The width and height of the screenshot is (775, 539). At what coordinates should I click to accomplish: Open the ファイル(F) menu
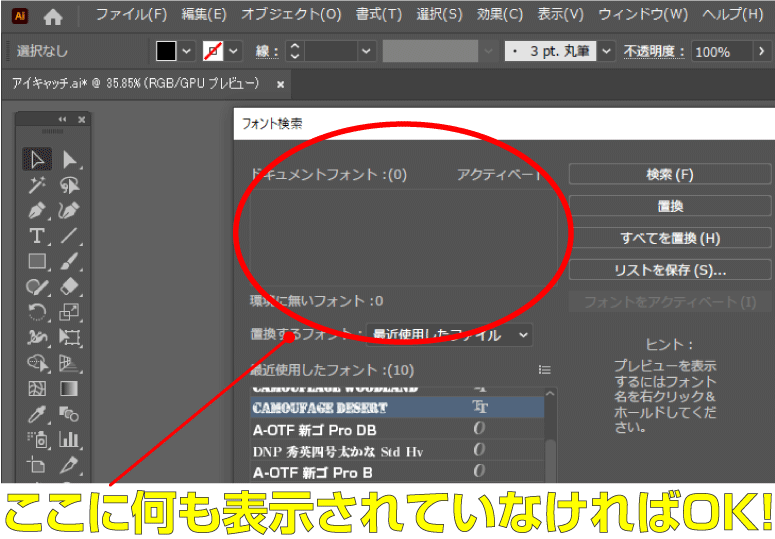131,15
